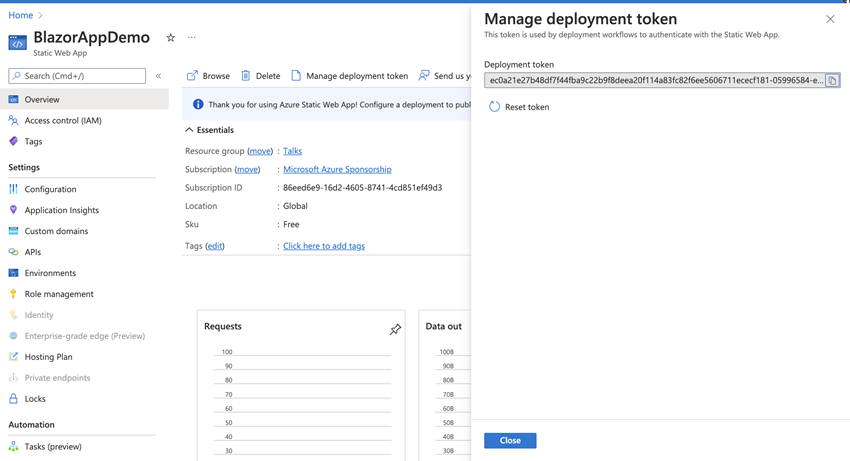Open Custom domains
Screen dimensions: 850x461
[x=56, y=231]
